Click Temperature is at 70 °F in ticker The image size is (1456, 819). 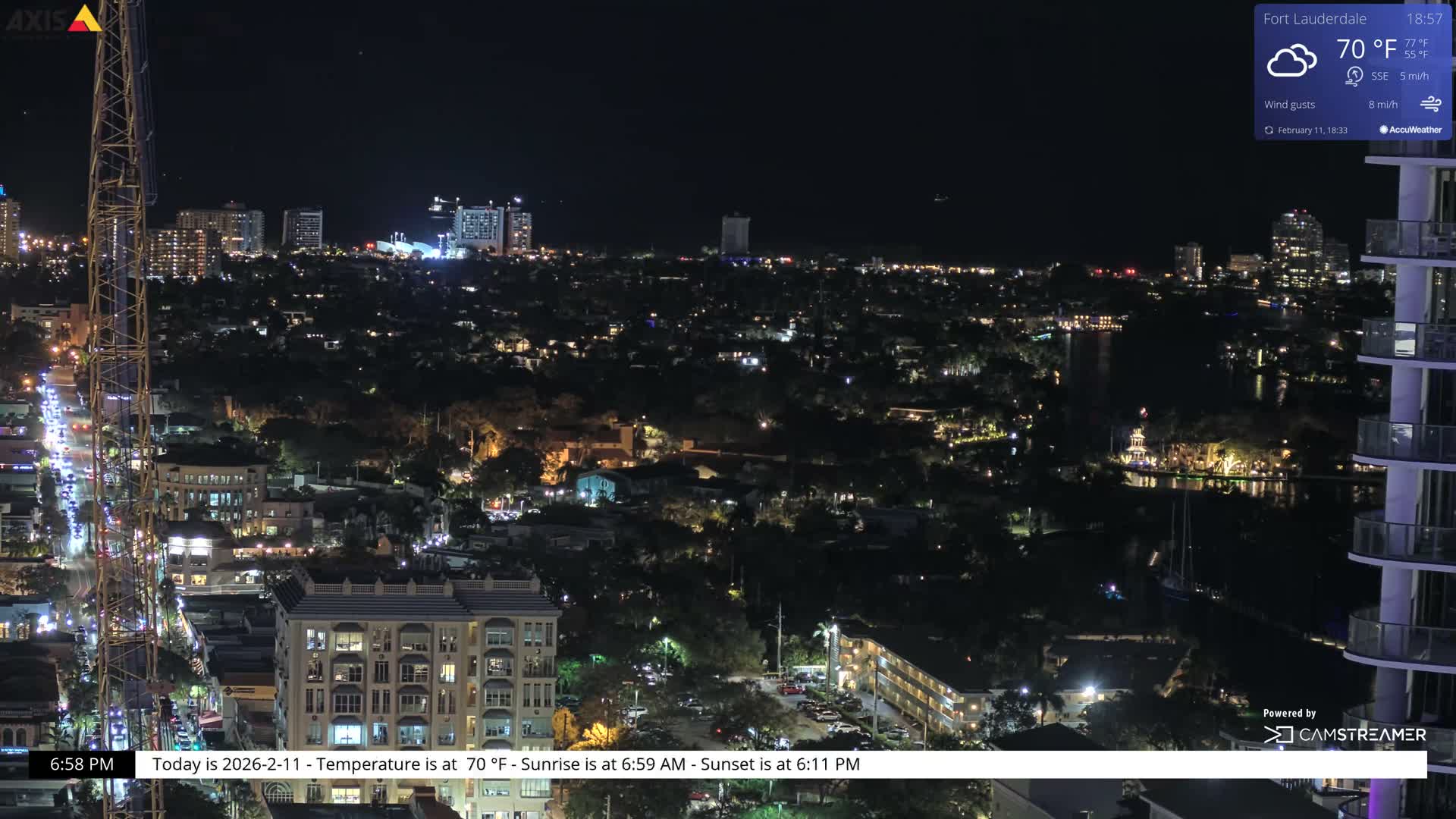click(x=411, y=764)
